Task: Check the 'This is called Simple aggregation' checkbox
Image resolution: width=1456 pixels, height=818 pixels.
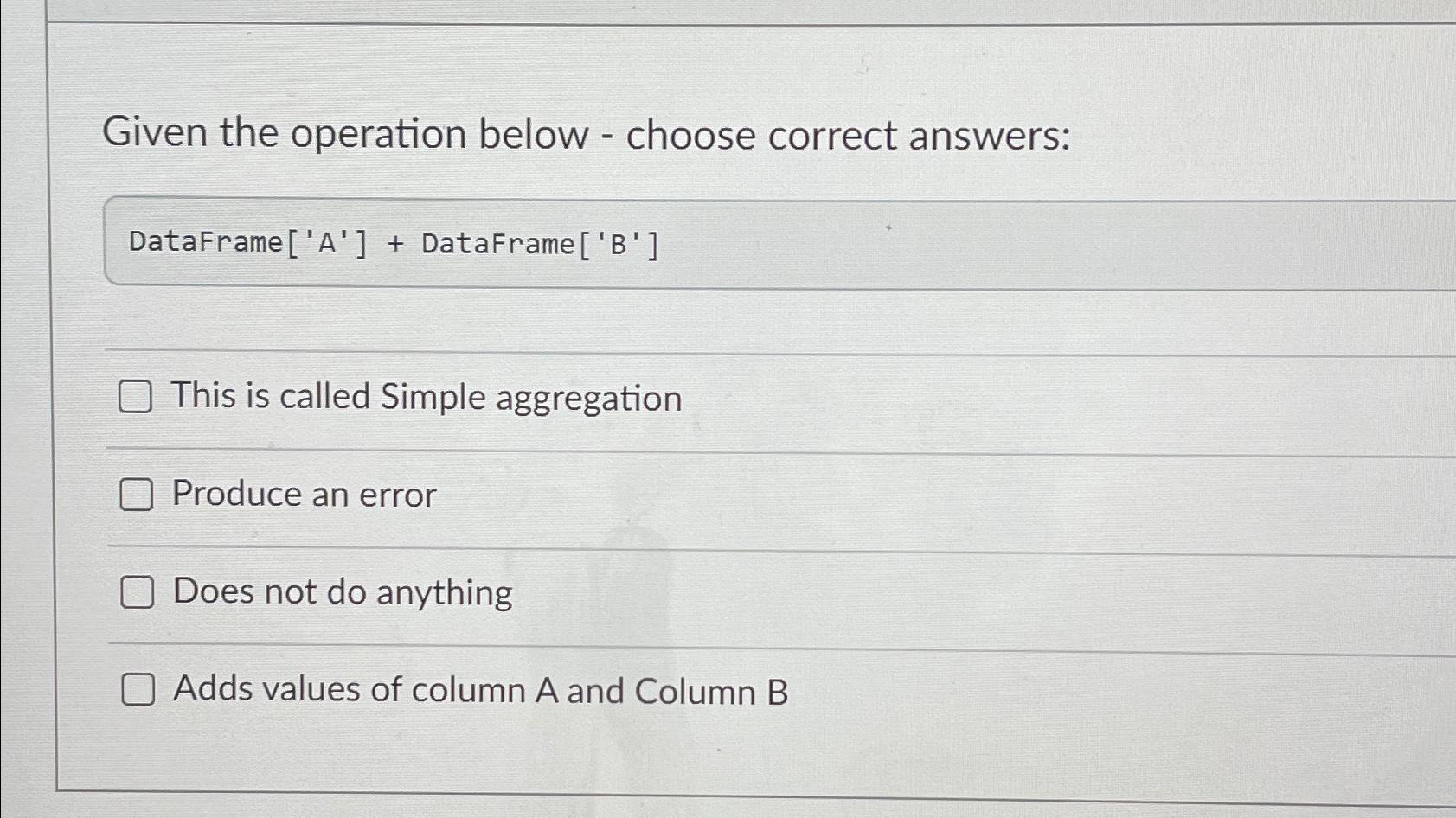Action: [136, 398]
